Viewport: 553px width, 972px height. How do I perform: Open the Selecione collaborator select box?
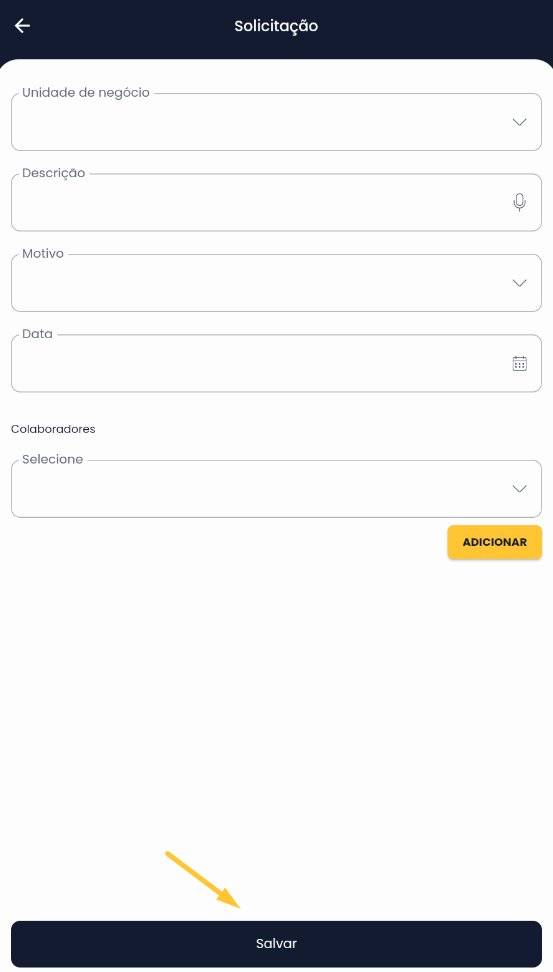(276, 488)
